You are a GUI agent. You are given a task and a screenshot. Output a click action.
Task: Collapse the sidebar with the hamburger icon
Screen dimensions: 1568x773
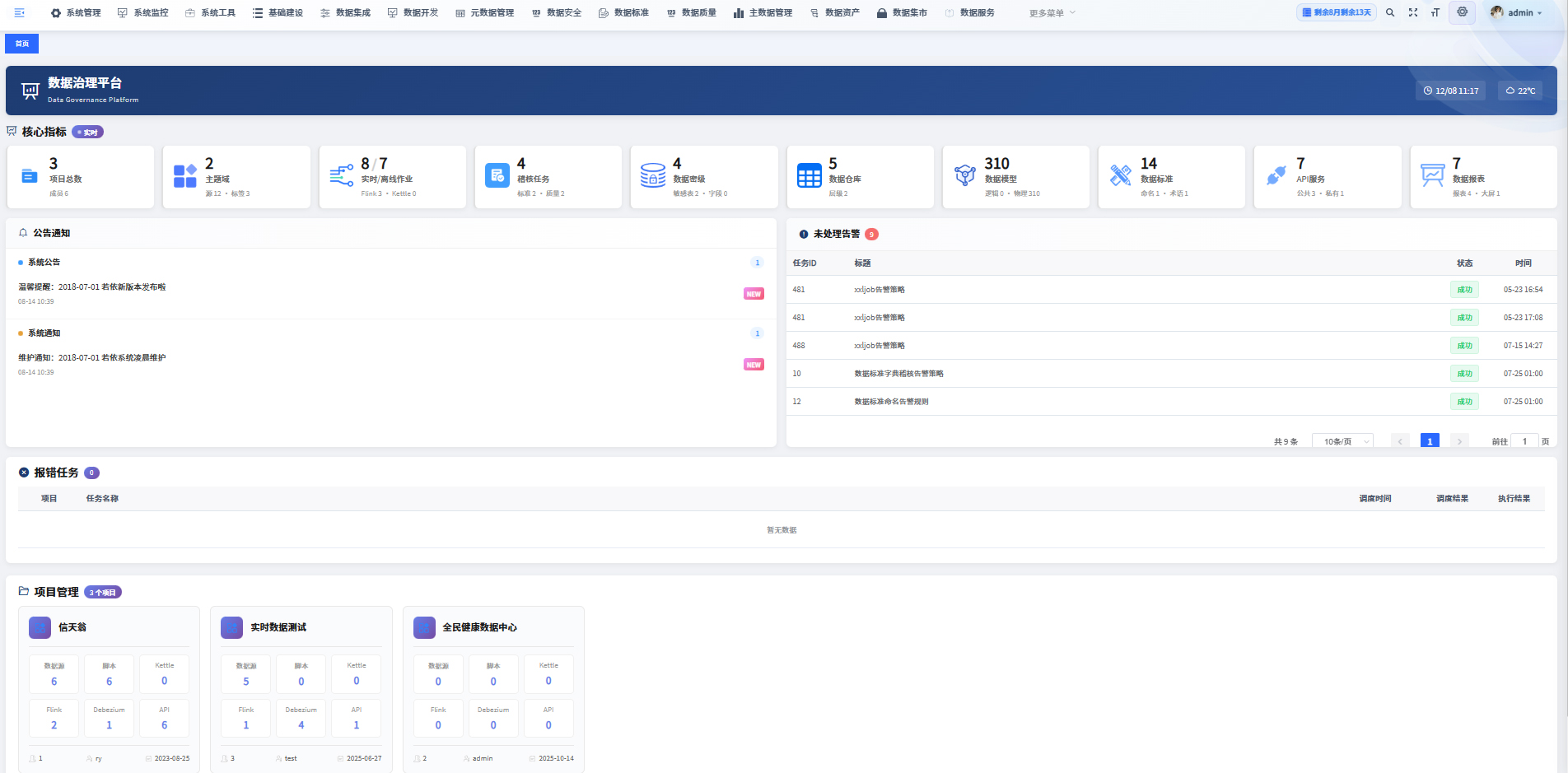[x=20, y=12]
